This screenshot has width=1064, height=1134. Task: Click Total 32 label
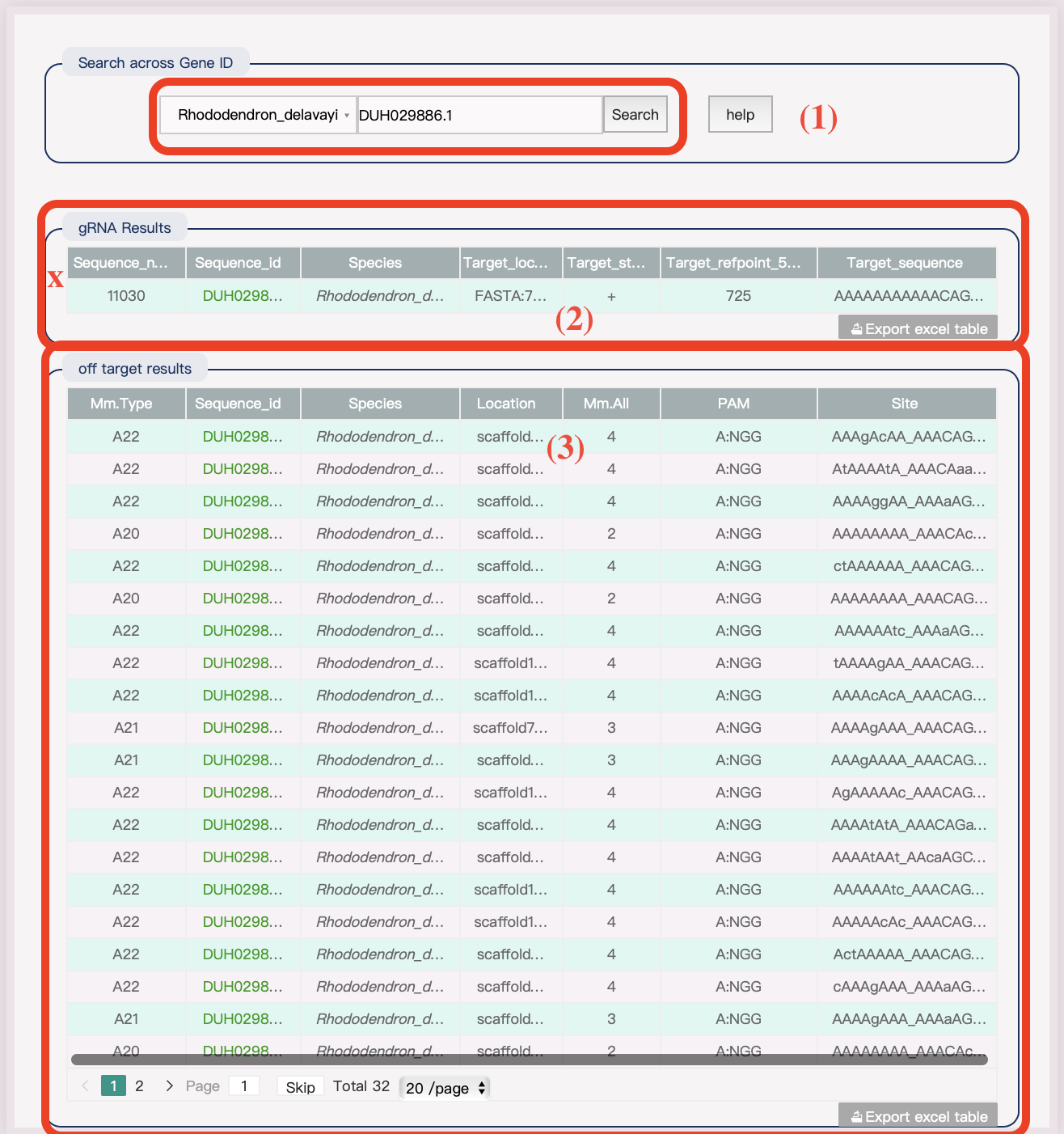[361, 1086]
